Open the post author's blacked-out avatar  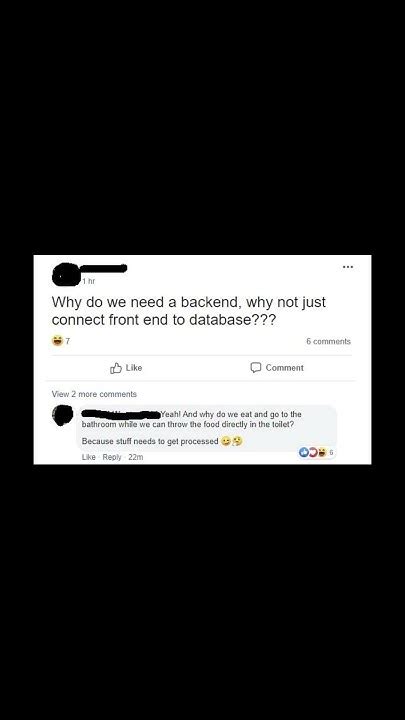click(66, 274)
